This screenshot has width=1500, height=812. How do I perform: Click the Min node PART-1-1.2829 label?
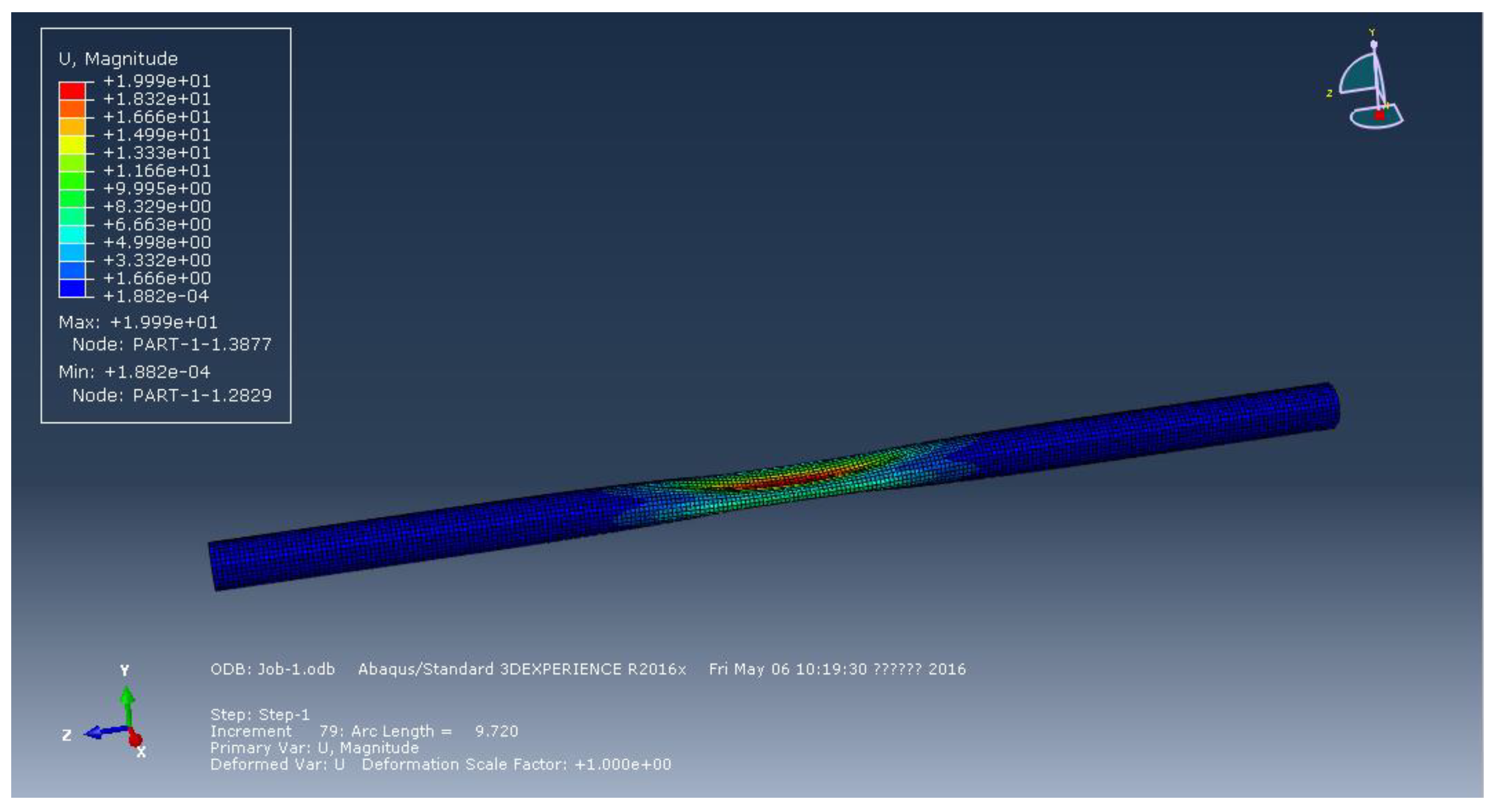(172, 396)
